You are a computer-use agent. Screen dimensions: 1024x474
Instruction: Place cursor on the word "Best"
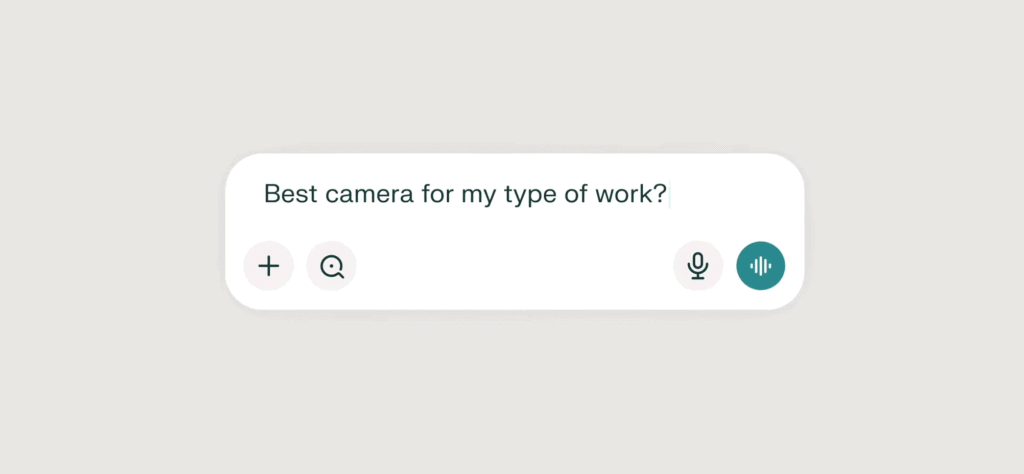[x=287, y=194]
